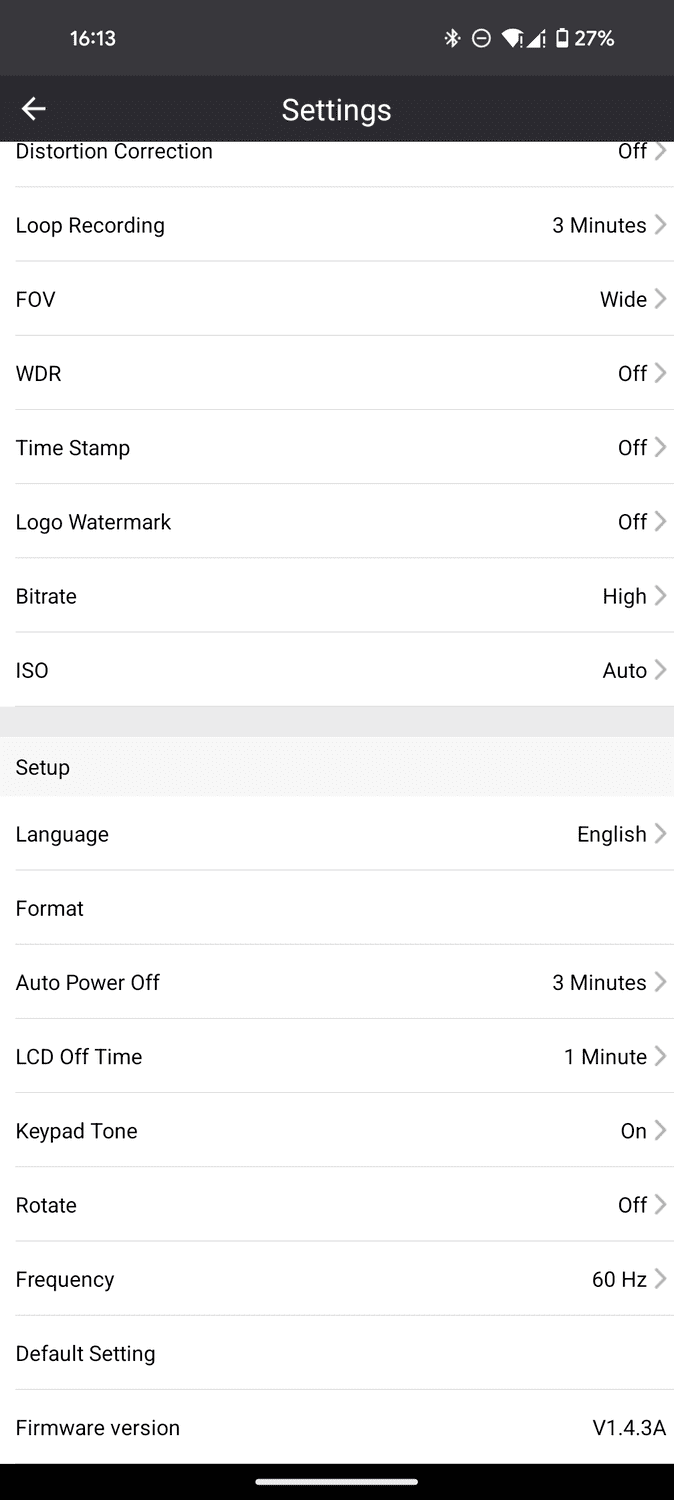Change WDR Off setting
This screenshot has height=1500, width=674.
632,374
